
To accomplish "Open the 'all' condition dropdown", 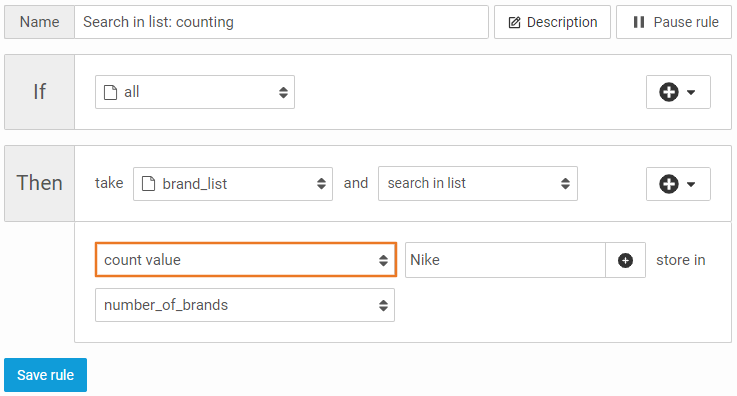I will pos(195,92).
